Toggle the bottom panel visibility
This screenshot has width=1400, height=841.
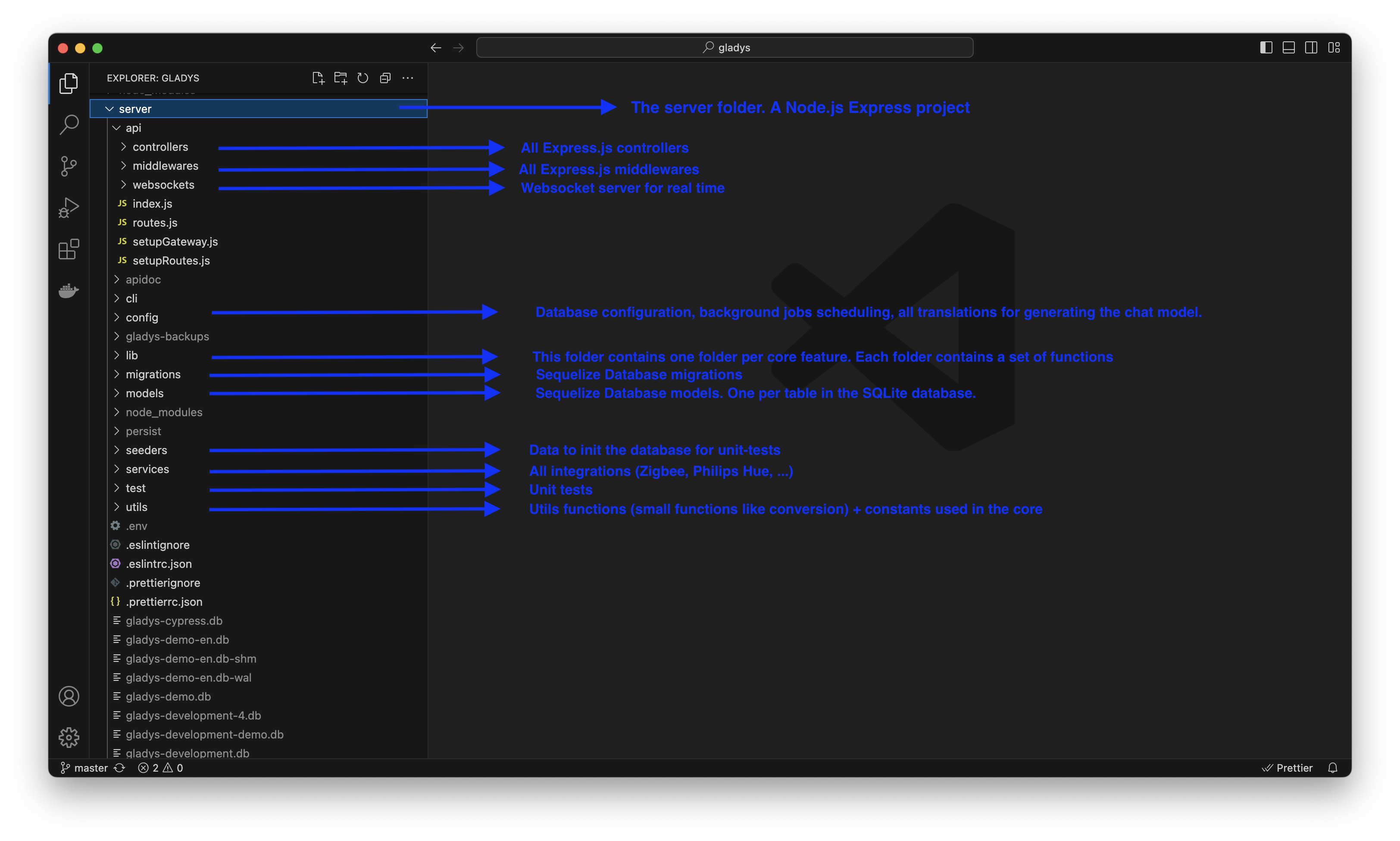pos(1288,47)
